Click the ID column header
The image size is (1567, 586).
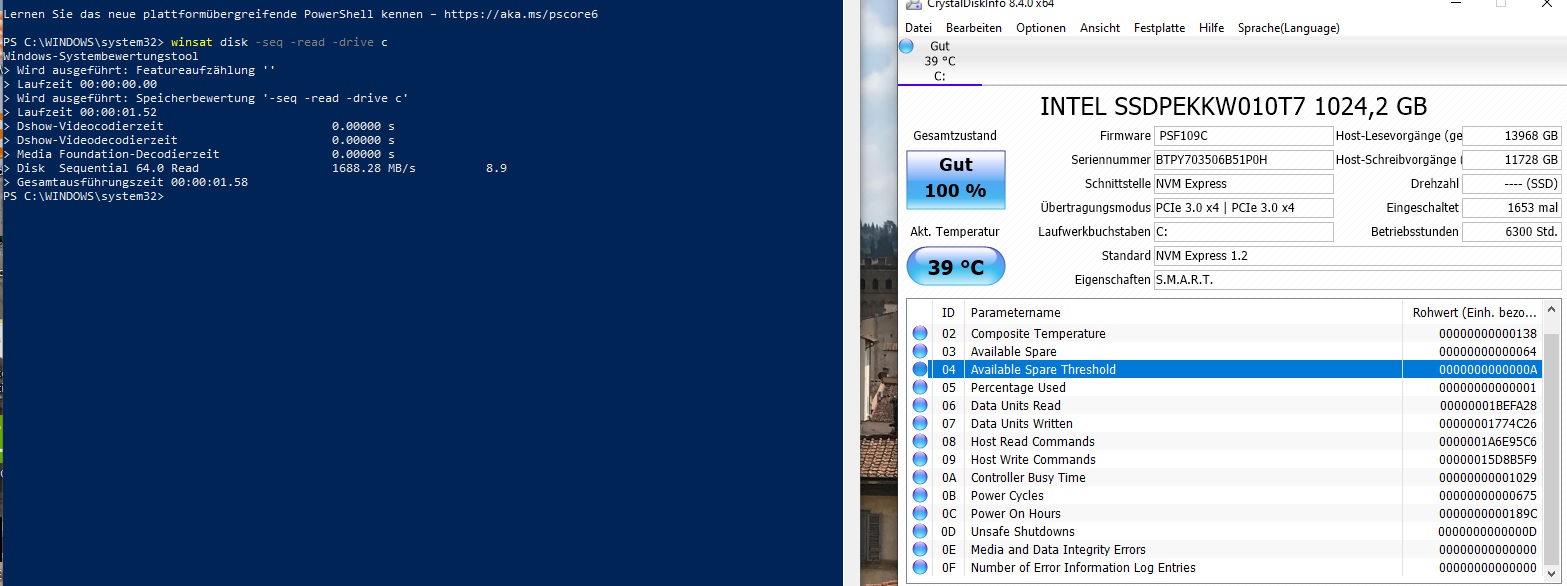click(948, 313)
